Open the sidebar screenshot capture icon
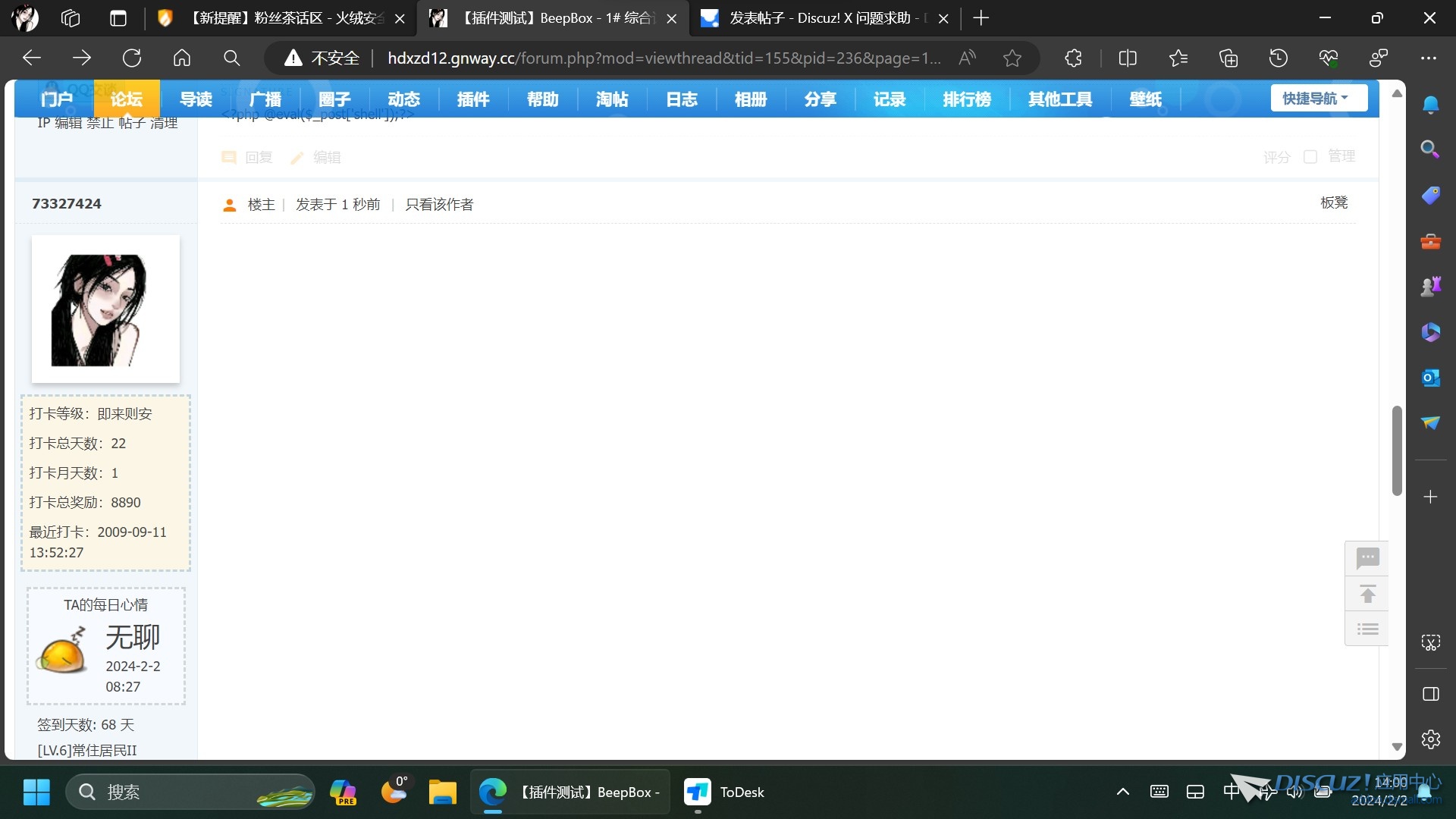The height and width of the screenshot is (819, 1456). (1431, 643)
